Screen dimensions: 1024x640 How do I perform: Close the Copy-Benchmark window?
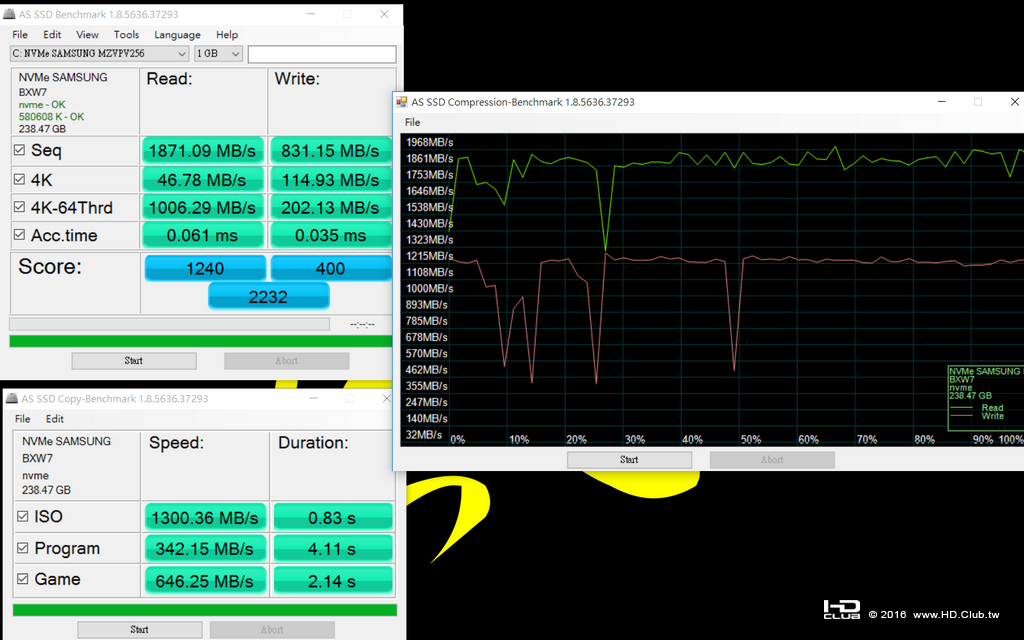(x=386, y=398)
